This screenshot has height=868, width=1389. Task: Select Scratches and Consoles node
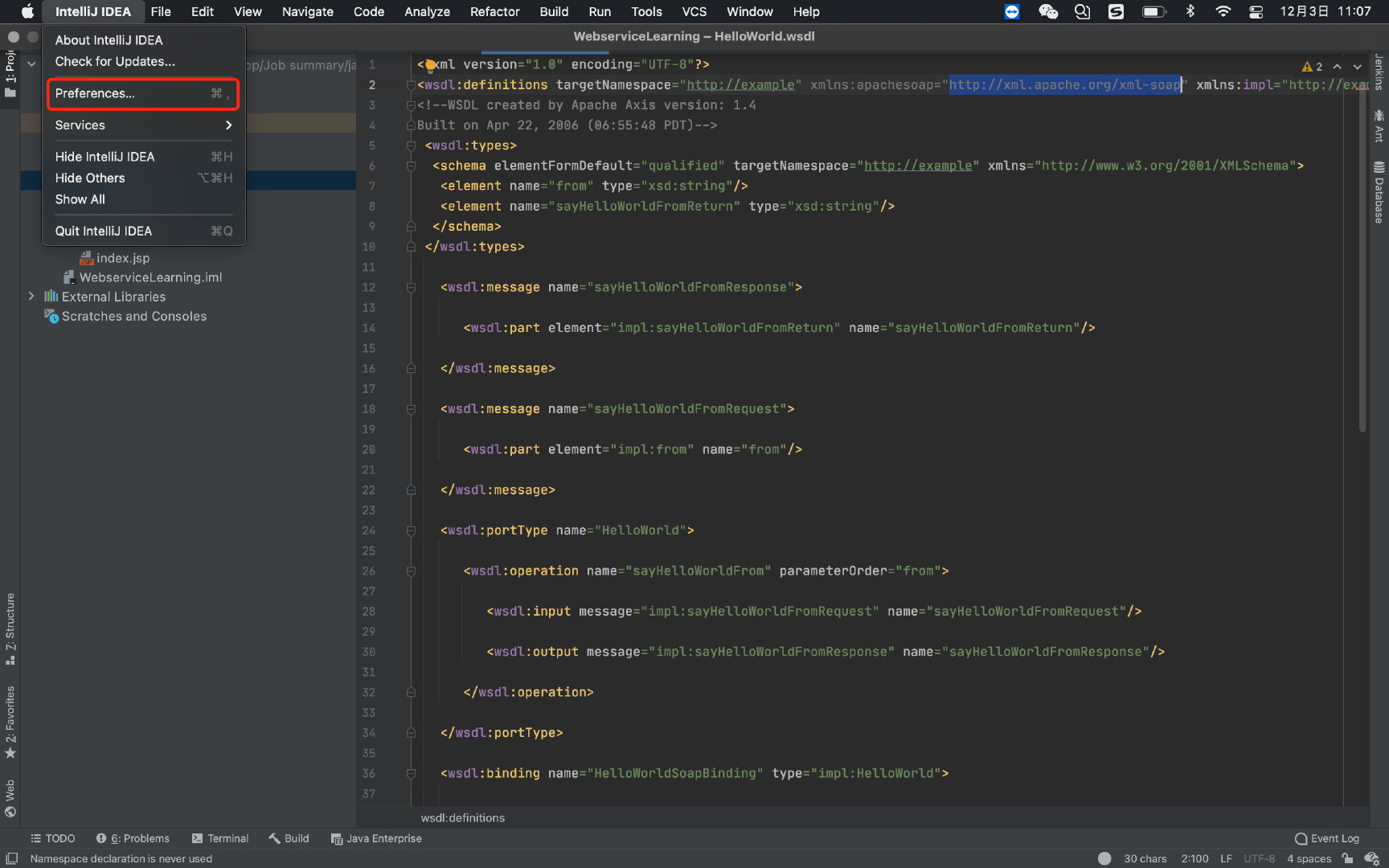125,316
